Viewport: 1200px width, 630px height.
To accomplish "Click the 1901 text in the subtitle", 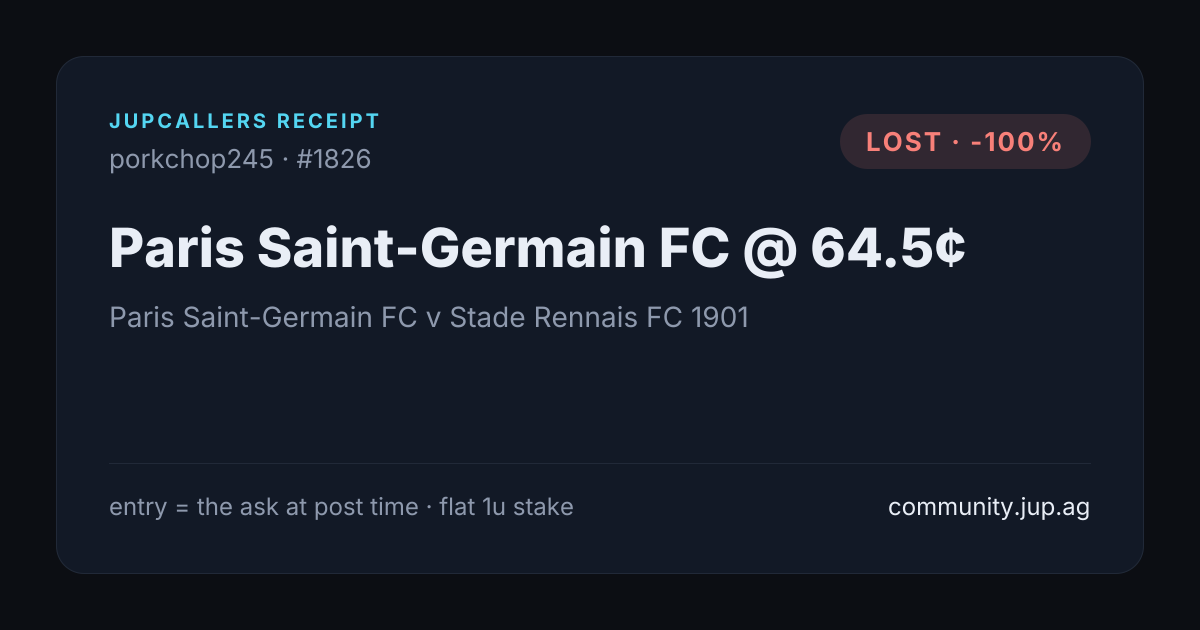I will click(x=720, y=318).
